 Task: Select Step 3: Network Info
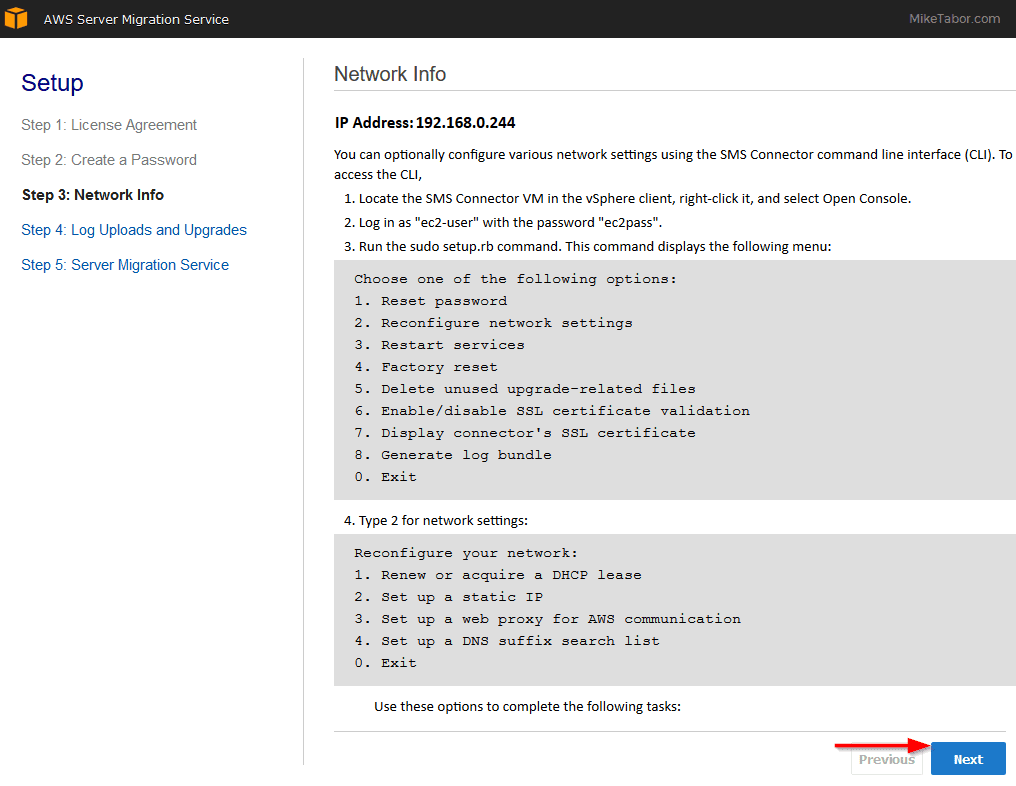93,194
